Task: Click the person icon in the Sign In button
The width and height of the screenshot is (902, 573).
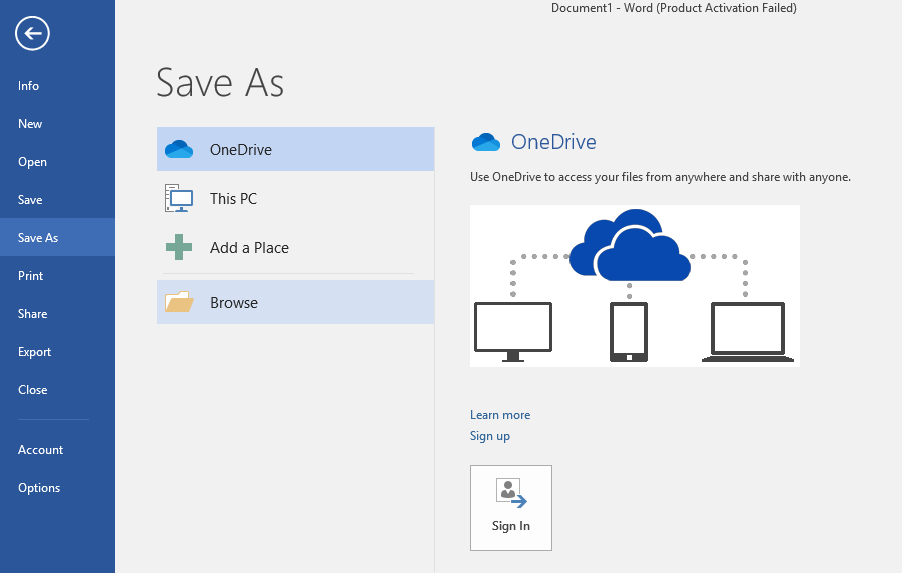Action: 511,493
